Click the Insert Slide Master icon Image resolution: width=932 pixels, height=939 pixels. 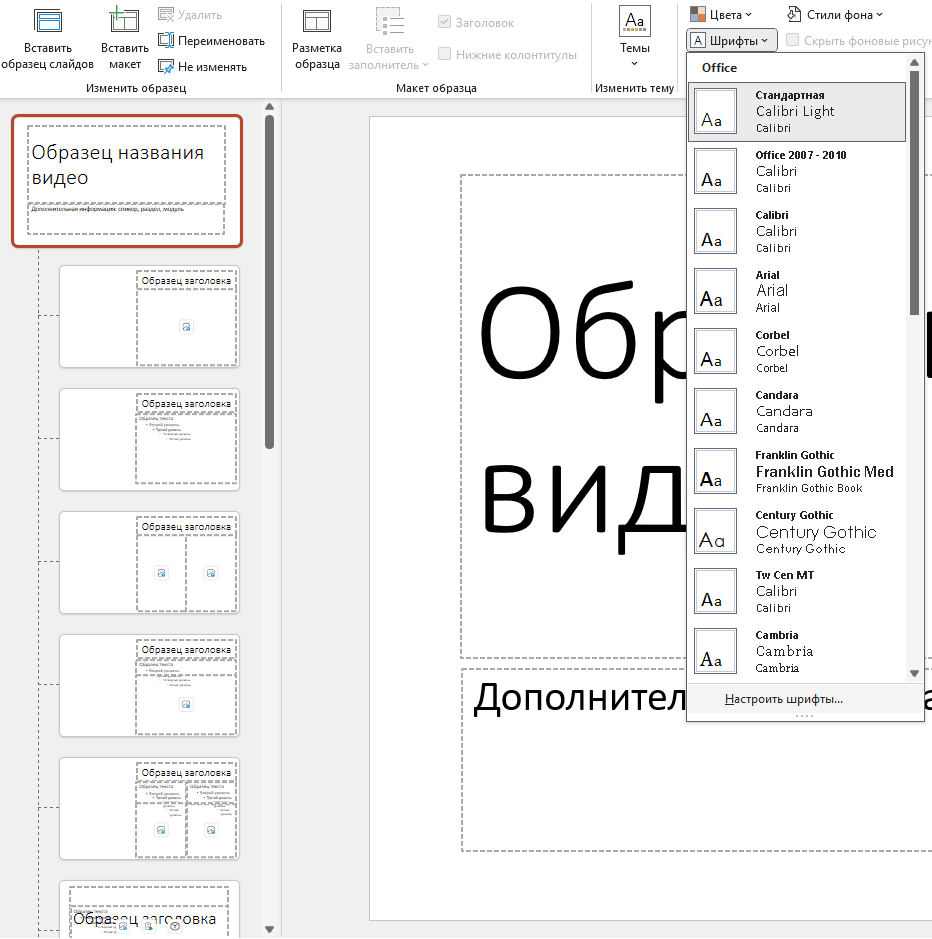tap(48, 22)
